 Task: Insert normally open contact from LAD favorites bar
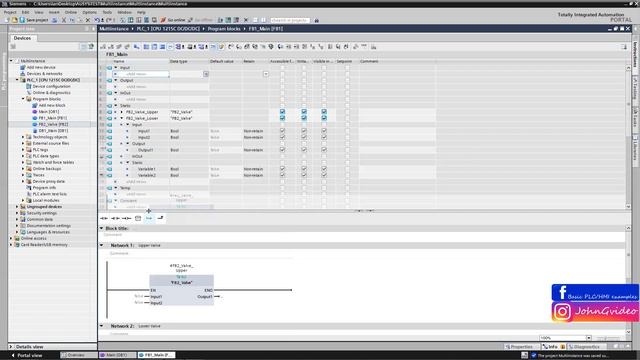click(104, 218)
